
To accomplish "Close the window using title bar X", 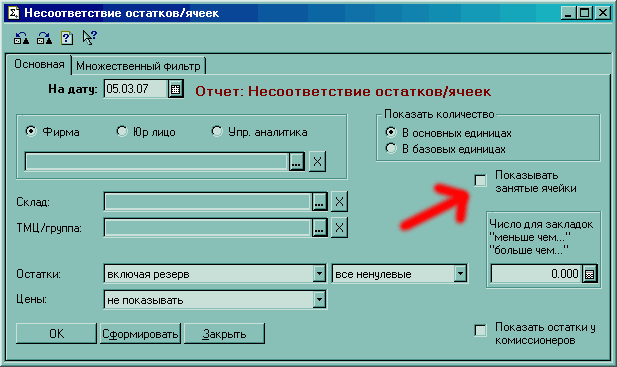I will pos(602,13).
